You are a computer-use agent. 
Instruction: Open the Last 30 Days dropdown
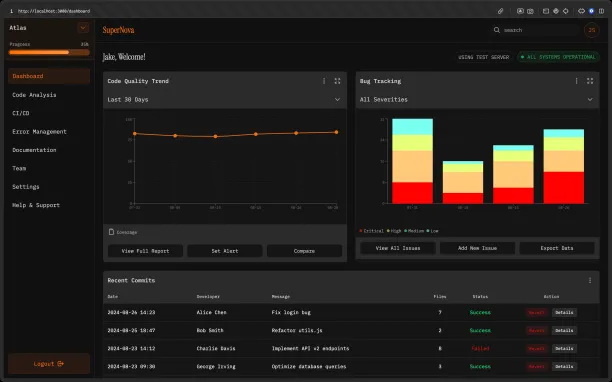click(224, 99)
